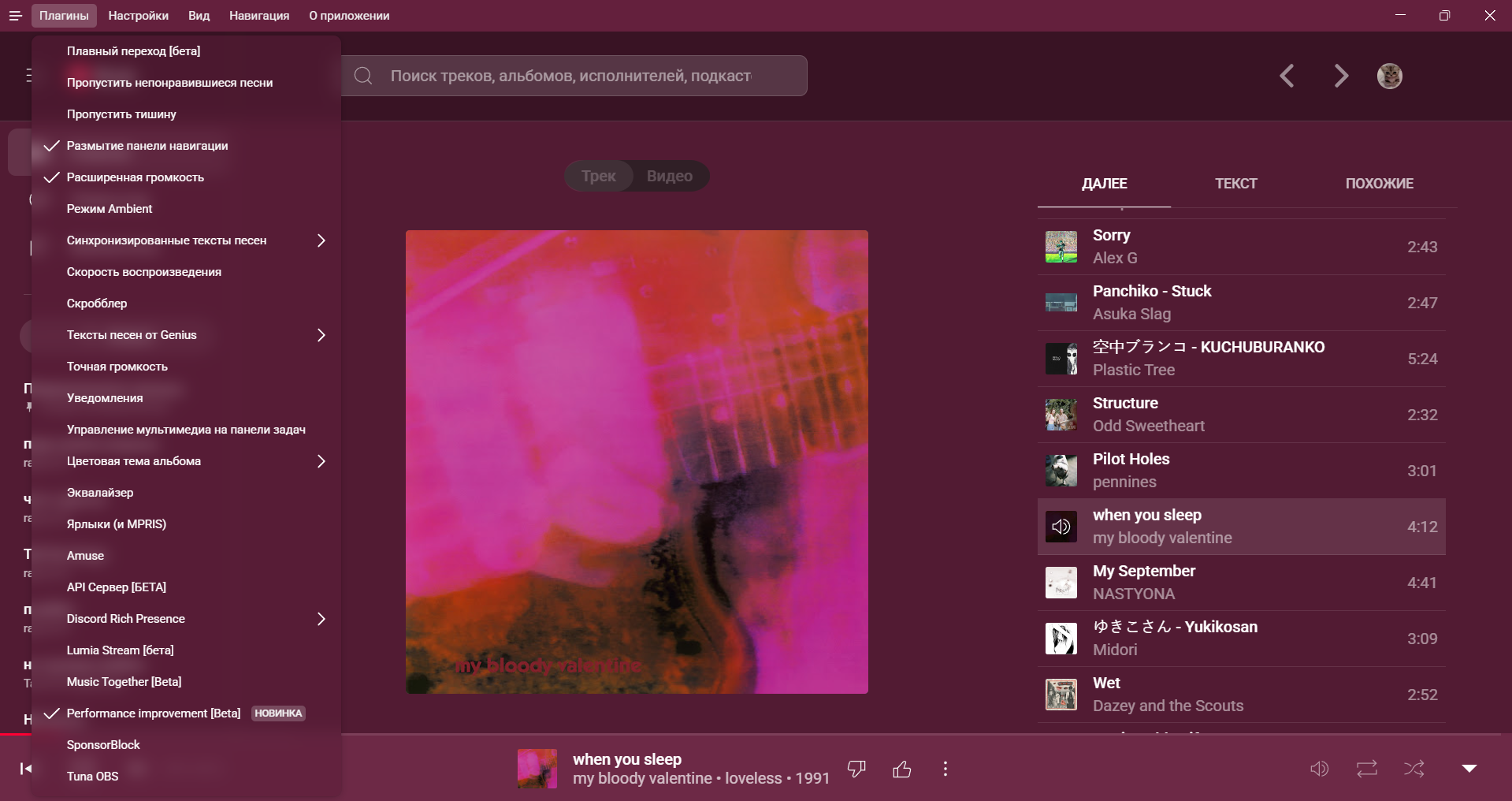Click the red playback progress bar
Screen dimensions: 1512x801
(x=16, y=734)
